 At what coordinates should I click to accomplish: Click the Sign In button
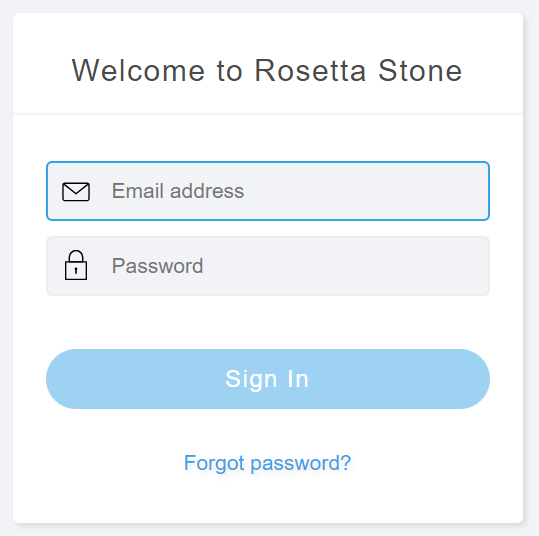pos(268,379)
